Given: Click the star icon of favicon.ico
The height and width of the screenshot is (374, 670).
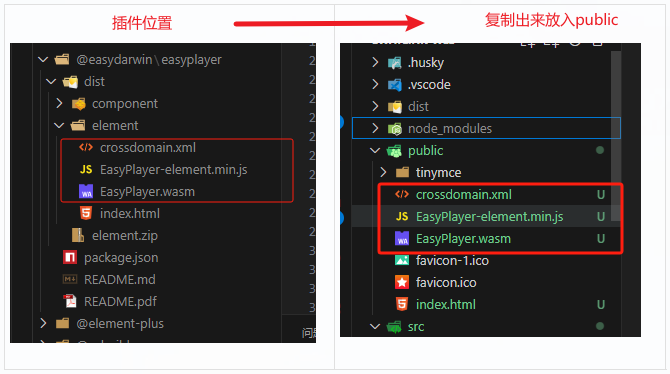Looking at the screenshot, I should [x=402, y=282].
